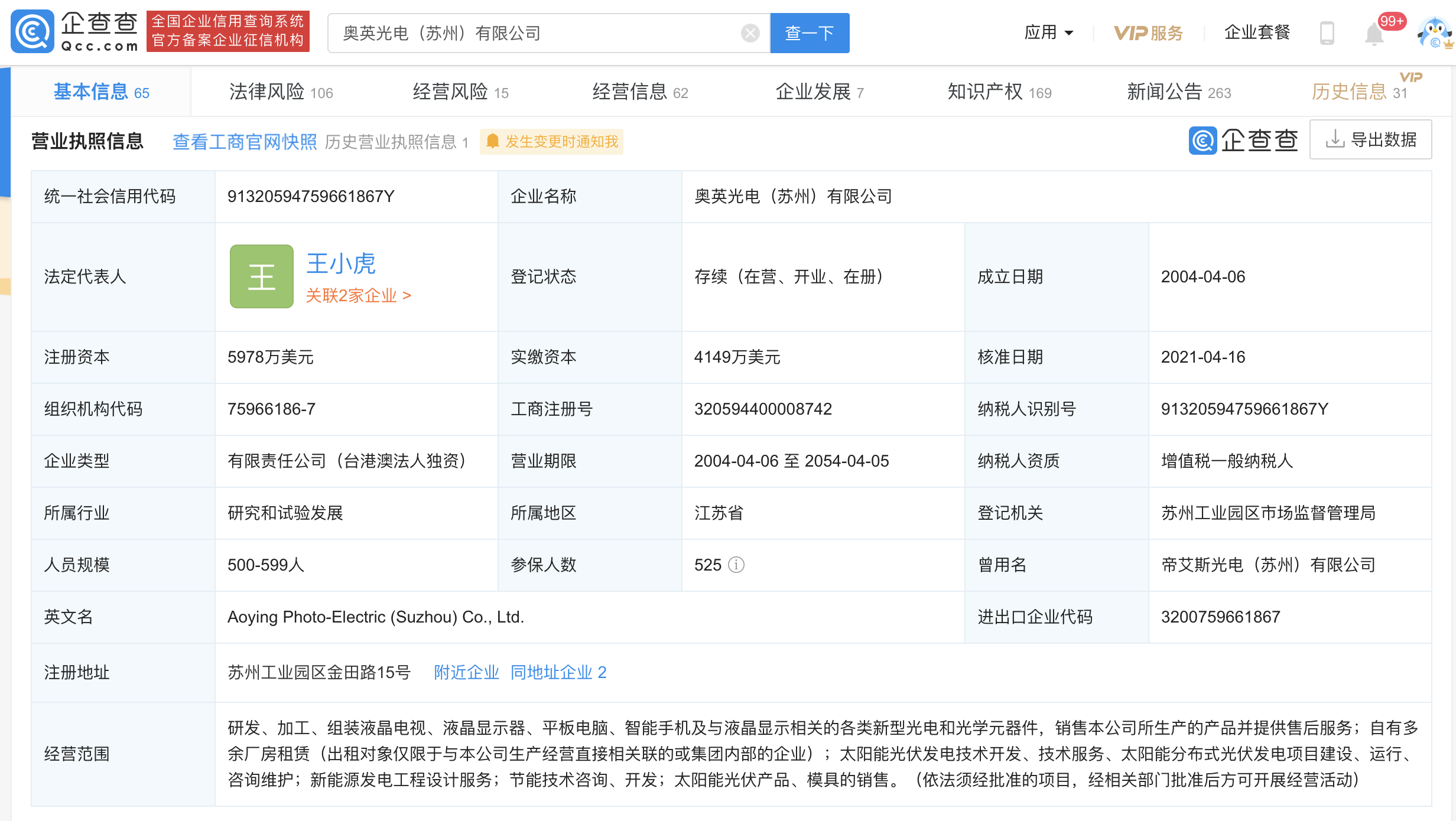Open 关联2家企业 link
The image size is (1456, 821).
coord(358,295)
